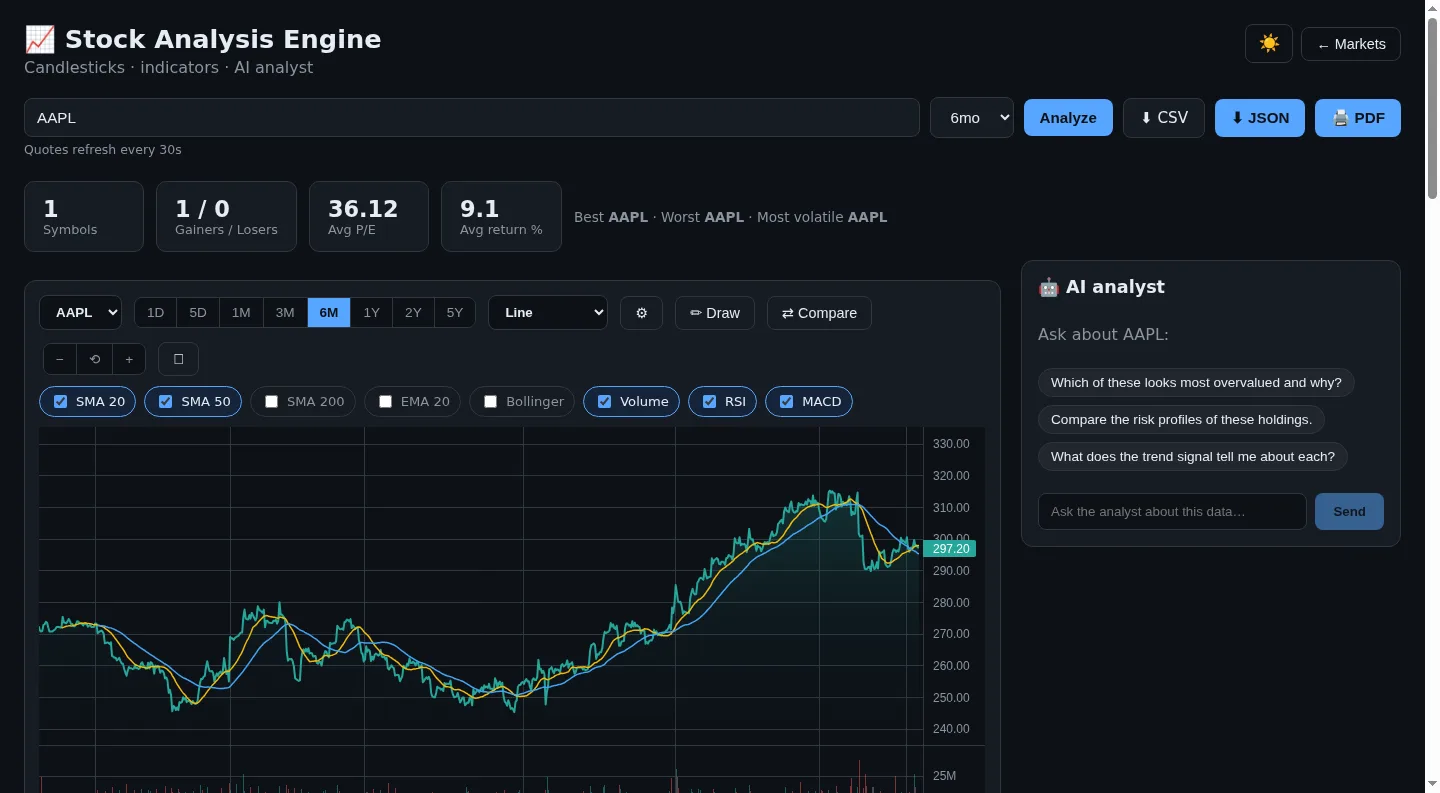Click the 330.00 price axis label
The height and width of the screenshot is (793, 1440).
[x=951, y=444]
